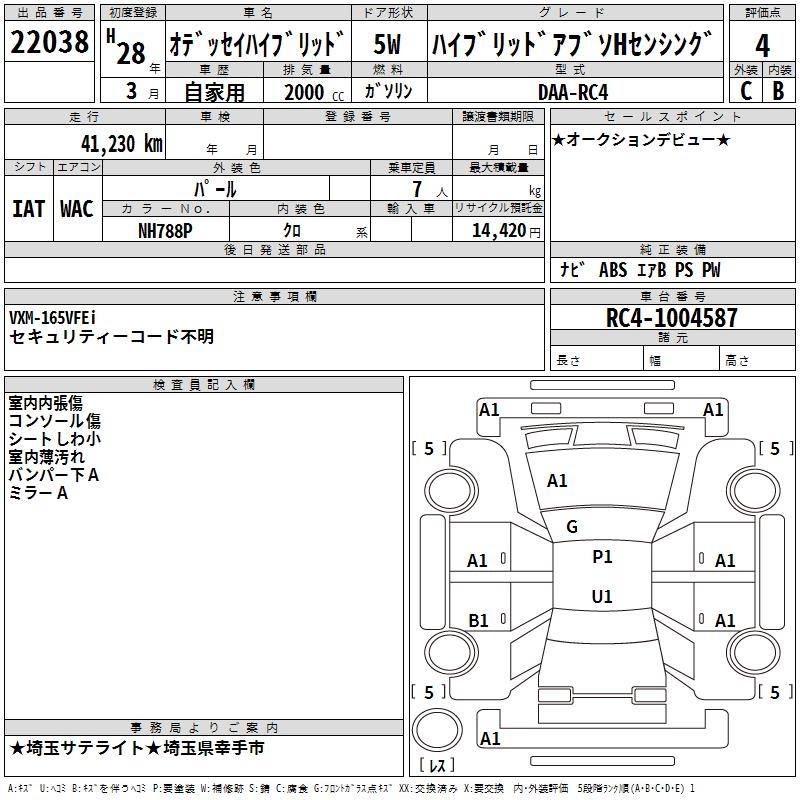Screen dimensions: 800x800
Task: Click the エアB equipment entry
Action: point(651,270)
